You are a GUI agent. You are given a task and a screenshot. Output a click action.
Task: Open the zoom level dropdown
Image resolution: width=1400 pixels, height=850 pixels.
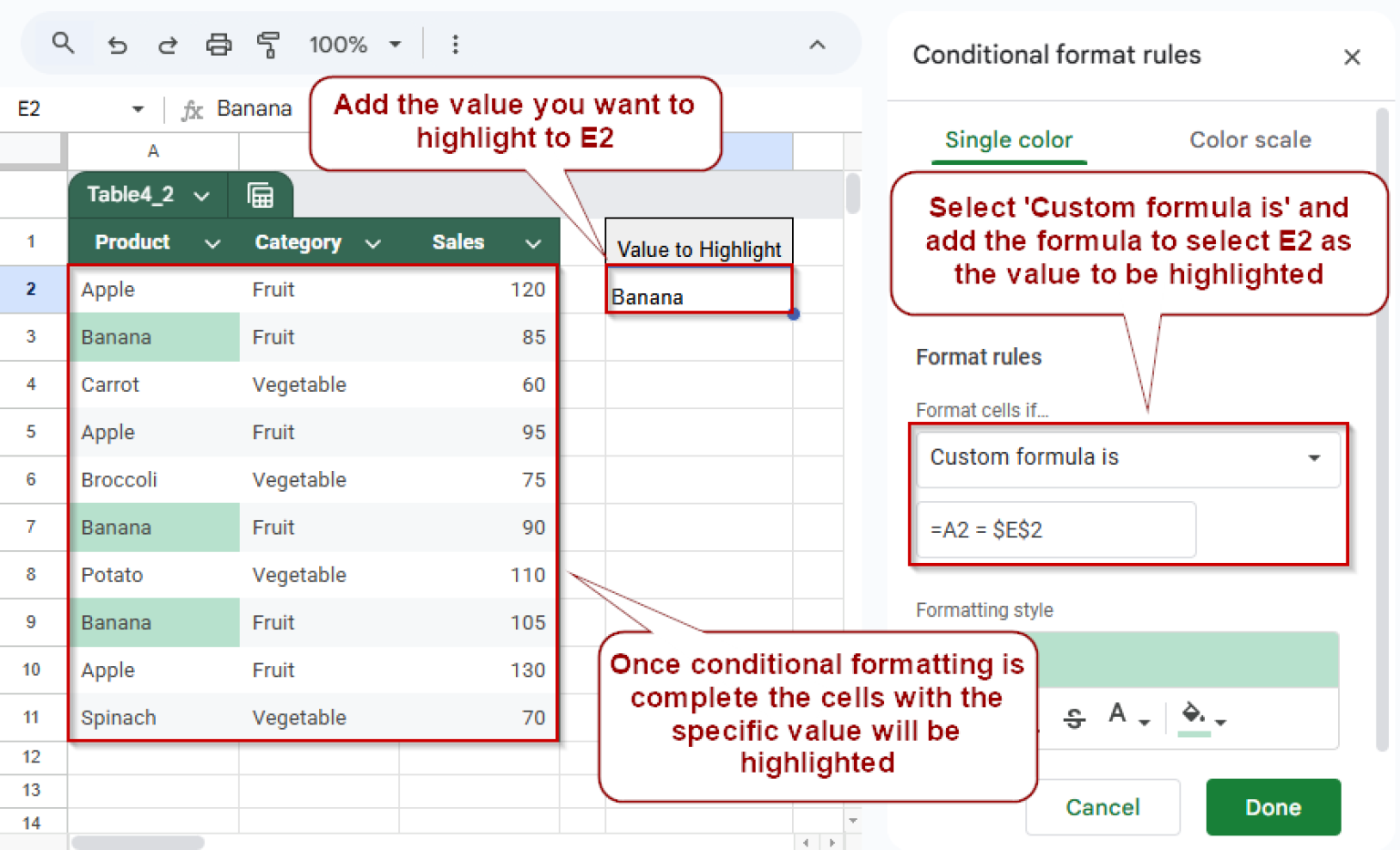(x=355, y=43)
